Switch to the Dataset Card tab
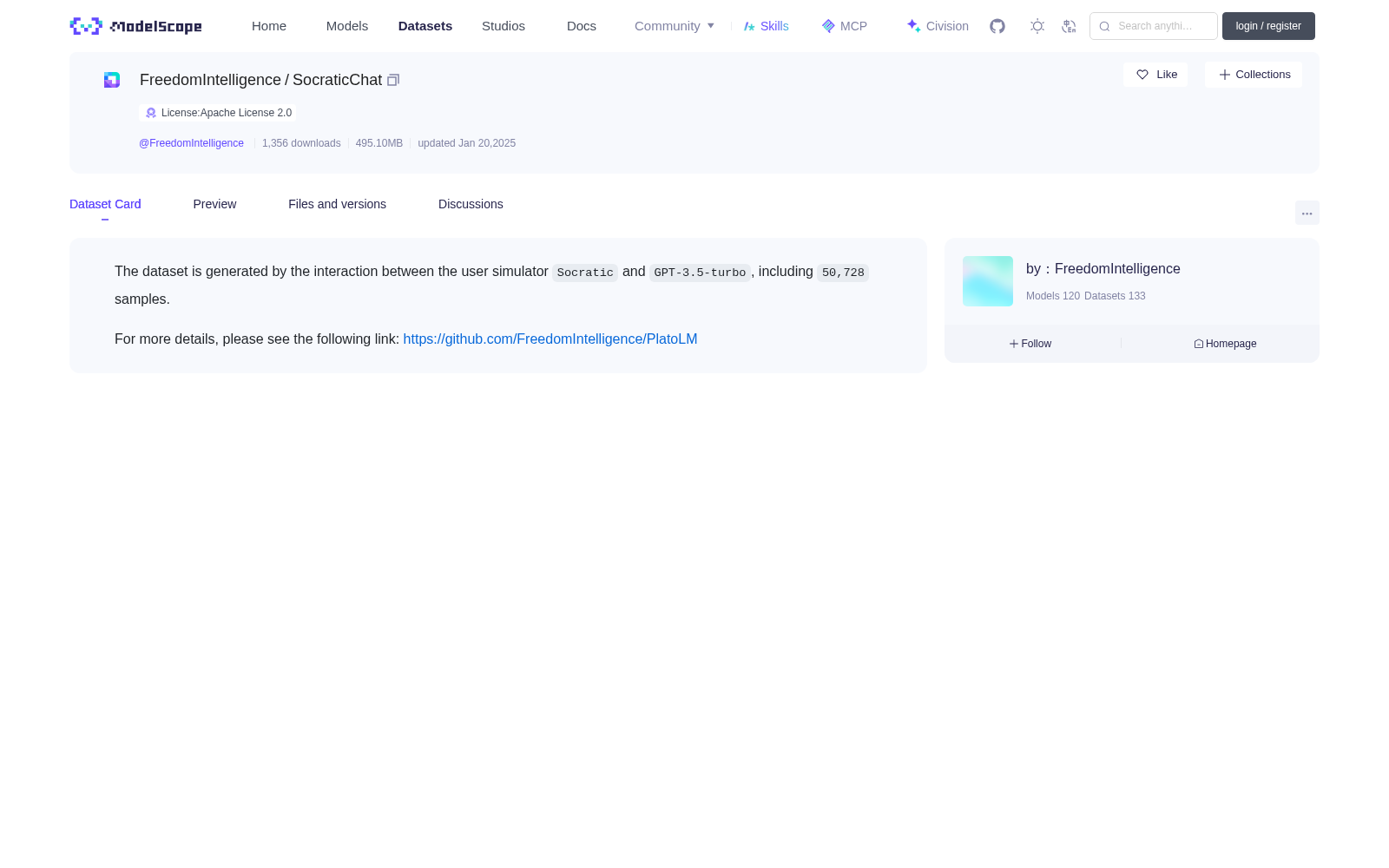This screenshot has height=868, width=1389. [x=105, y=204]
